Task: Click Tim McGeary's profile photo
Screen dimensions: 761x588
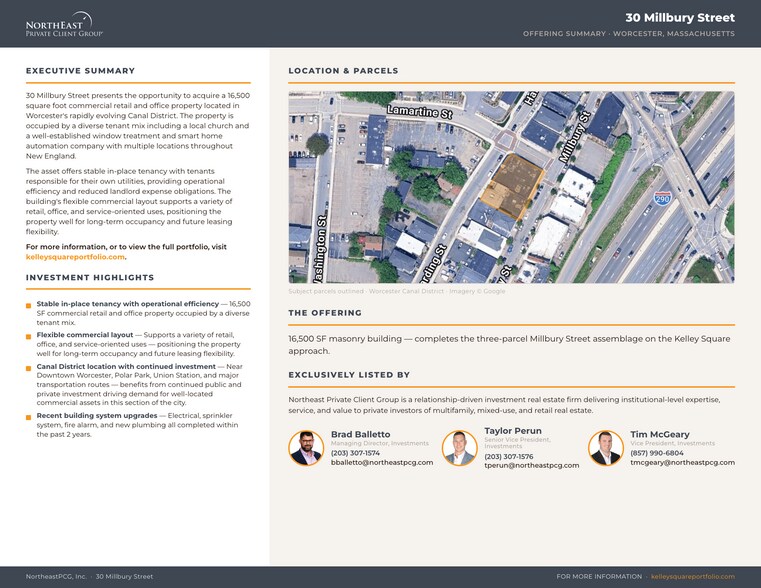Action: (606, 448)
